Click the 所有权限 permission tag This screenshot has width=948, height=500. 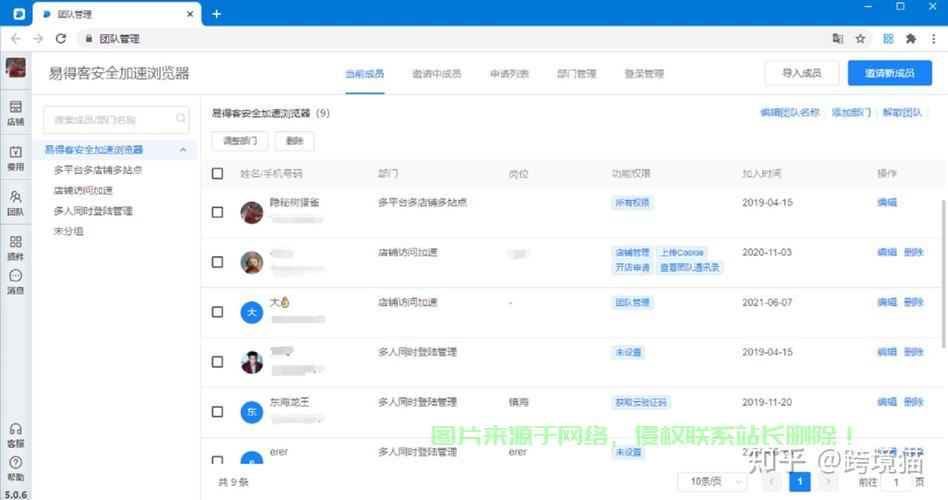click(632, 203)
